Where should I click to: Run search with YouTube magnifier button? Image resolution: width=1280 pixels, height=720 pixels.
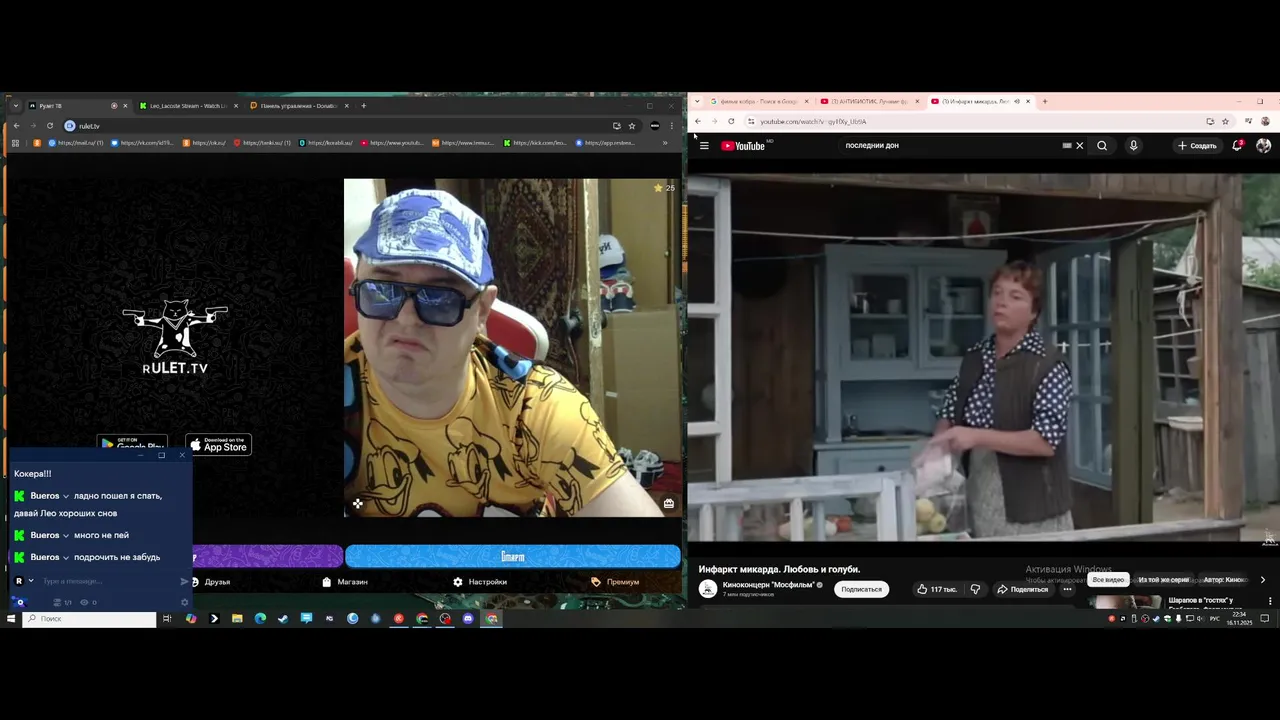coord(1102,146)
